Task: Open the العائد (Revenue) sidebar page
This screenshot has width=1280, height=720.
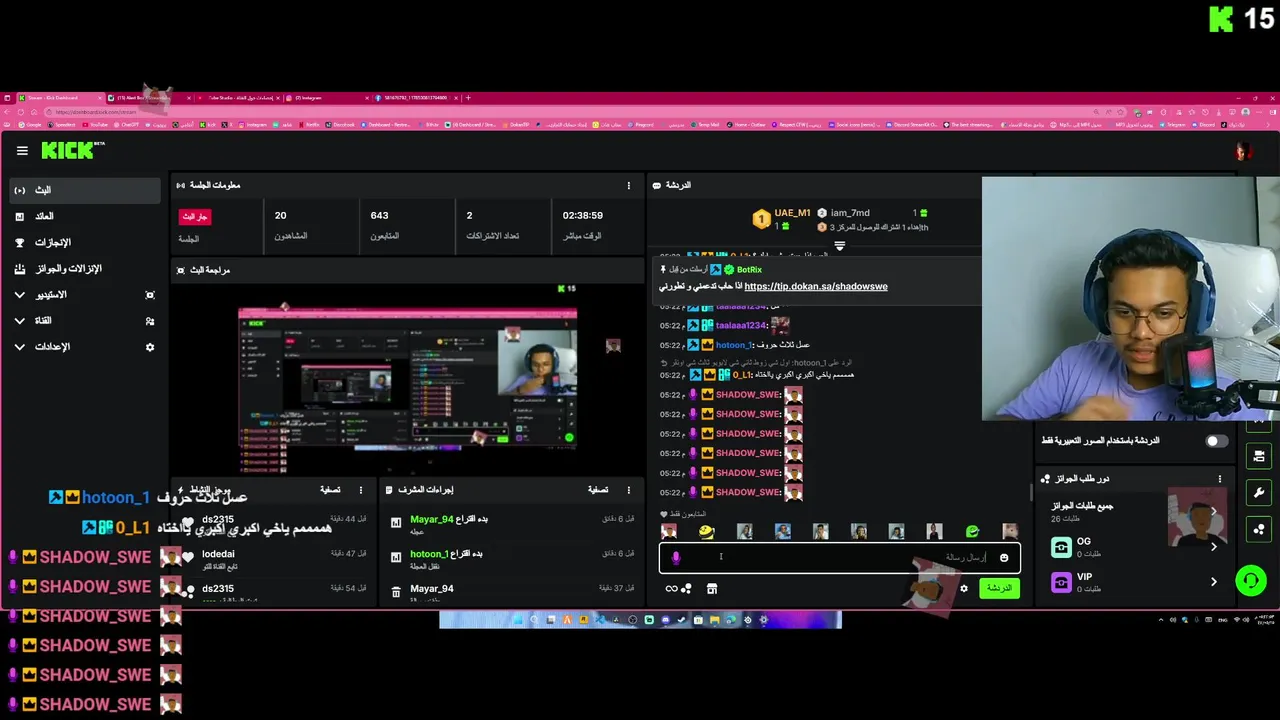Action: [85, 216]
